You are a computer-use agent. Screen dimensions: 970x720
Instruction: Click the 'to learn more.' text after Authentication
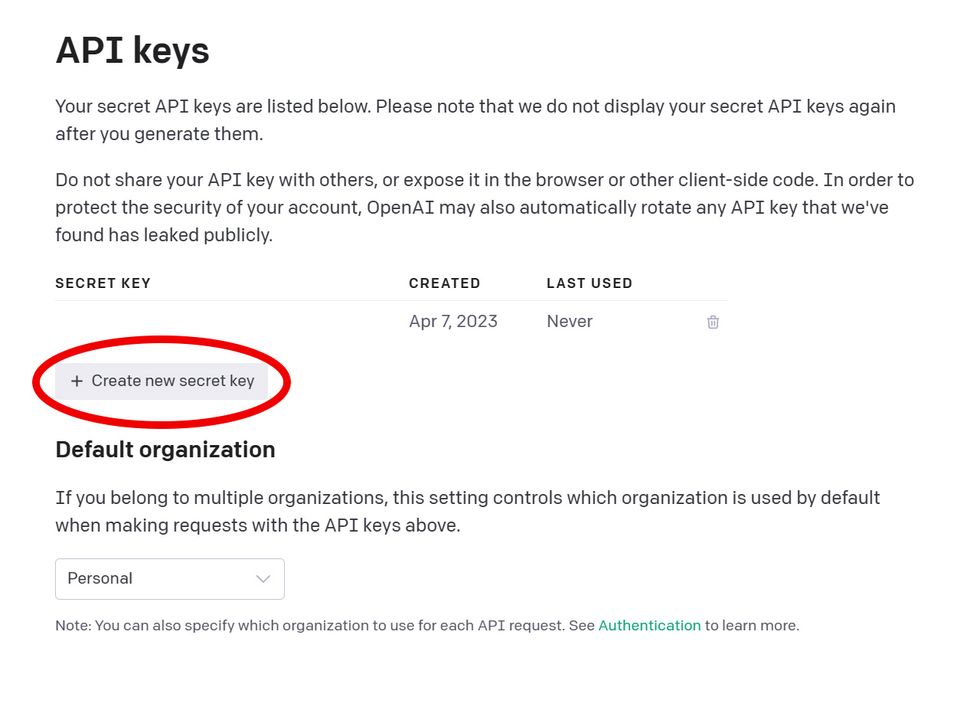click(752, 626)
